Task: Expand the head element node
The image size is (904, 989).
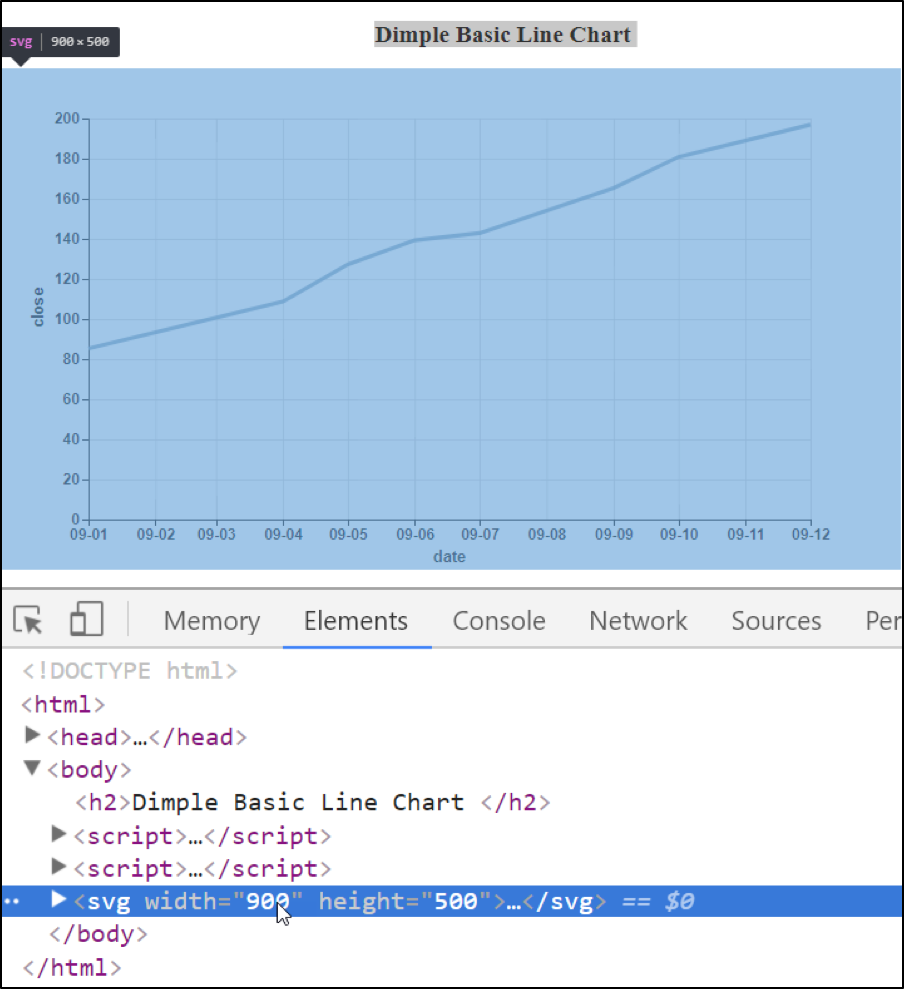Action: click(x=32, y=735)
